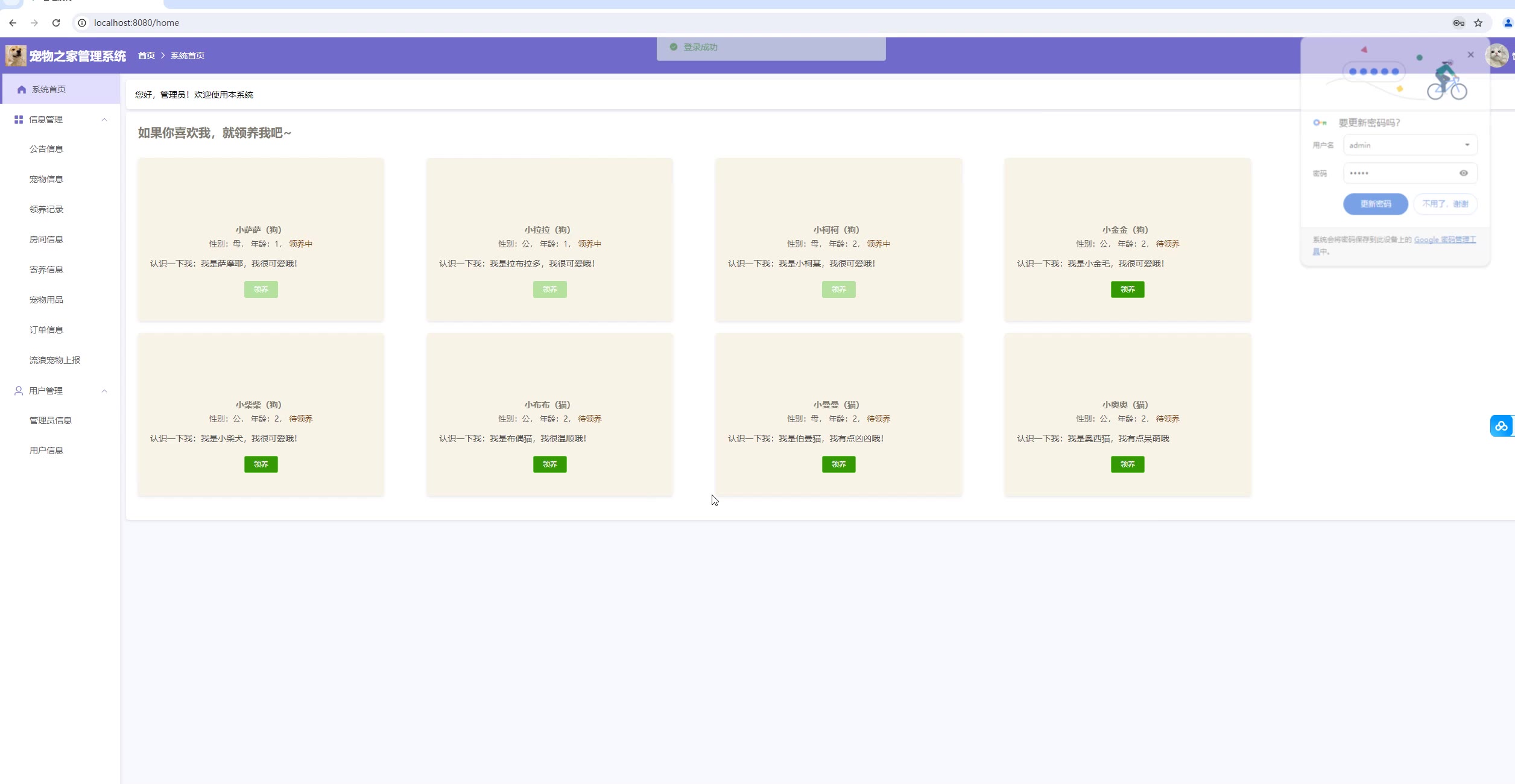Bookmark page with the star icon

click(1478, 23)
